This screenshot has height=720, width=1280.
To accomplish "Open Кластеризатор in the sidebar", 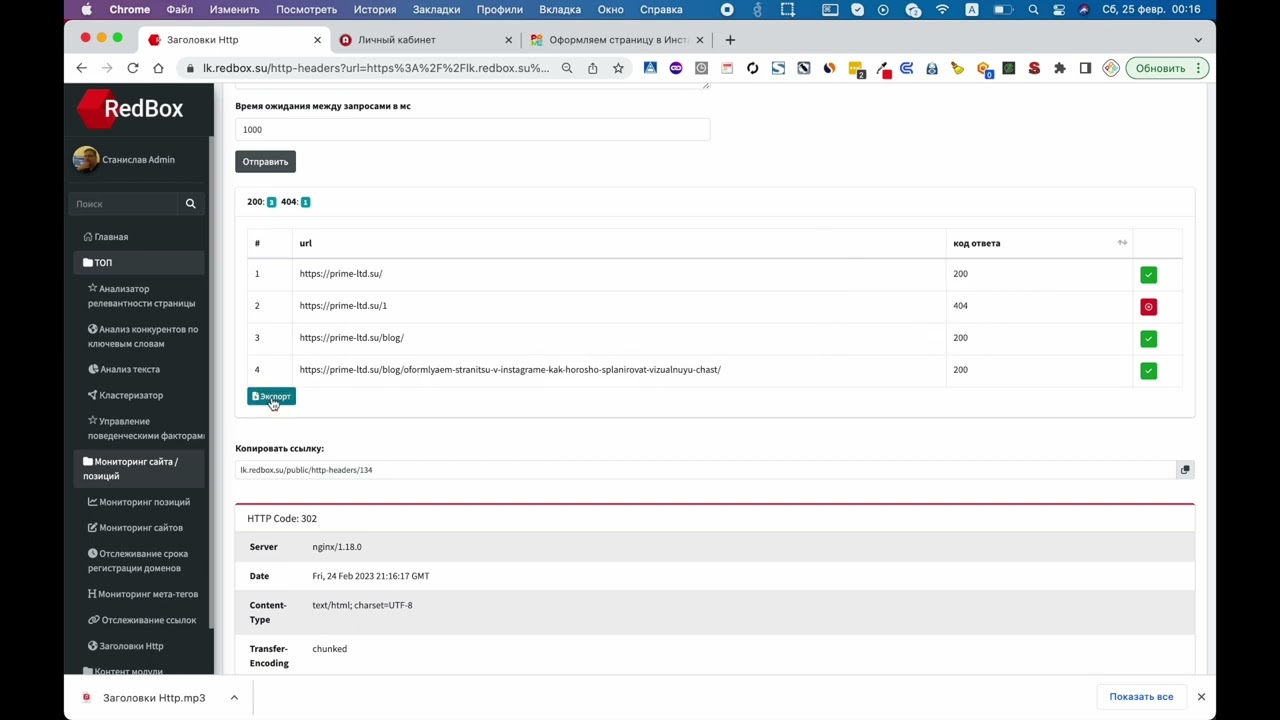I will (125, 395).
